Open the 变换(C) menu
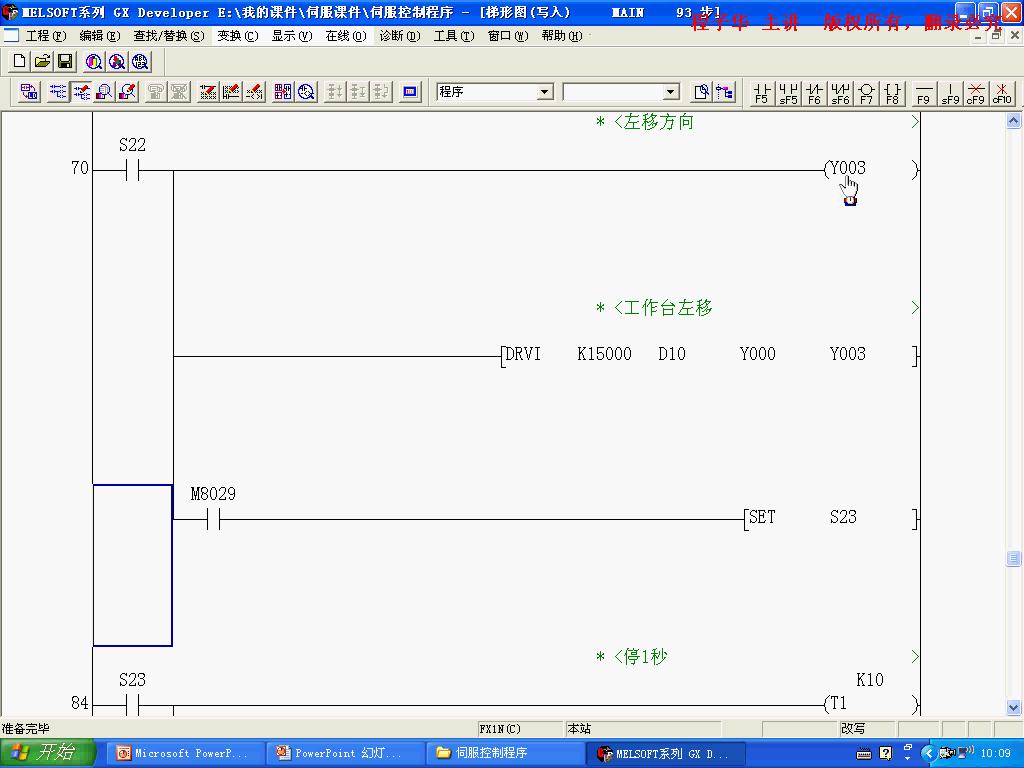 click(237, 36)
